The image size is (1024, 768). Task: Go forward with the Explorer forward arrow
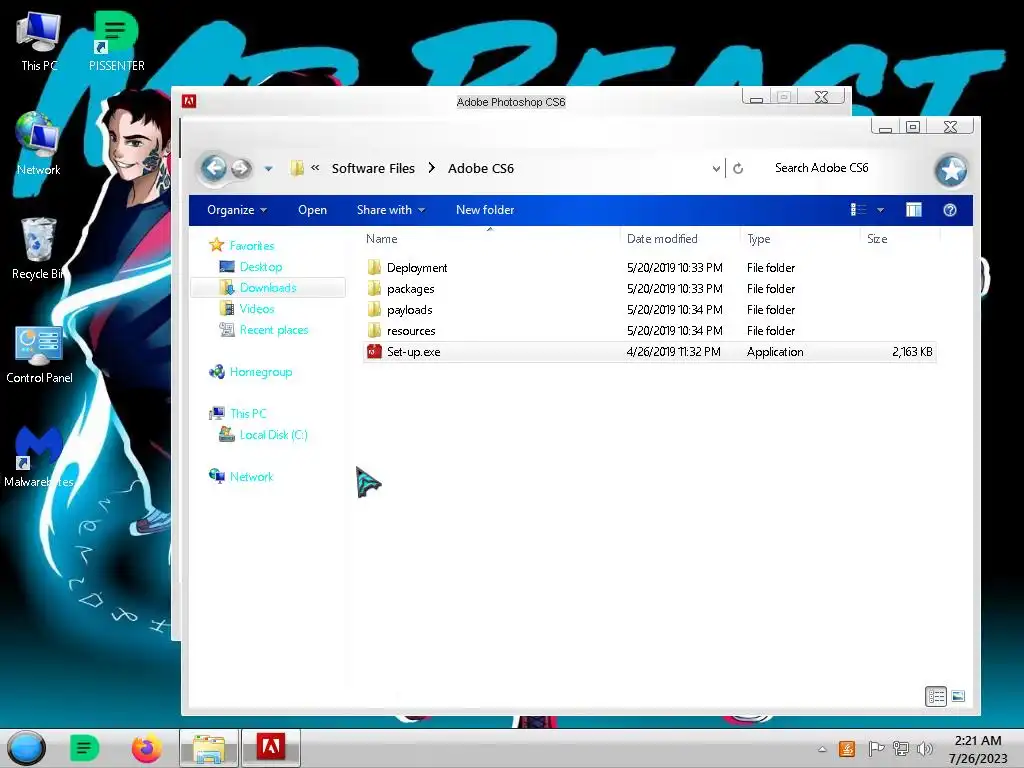241,168
